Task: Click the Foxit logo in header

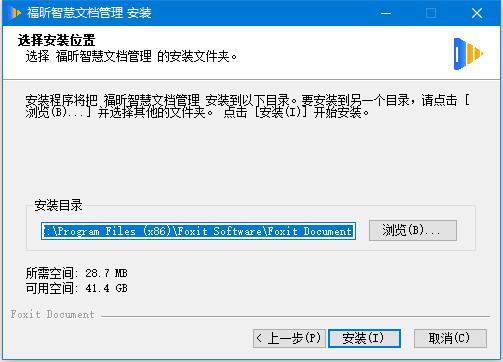Action: tap(468, 54)
